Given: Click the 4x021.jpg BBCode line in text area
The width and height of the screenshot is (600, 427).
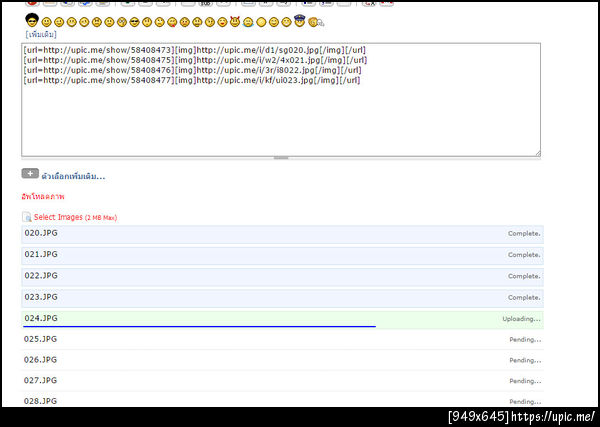Looking at the screenshot, I should 195,60.
